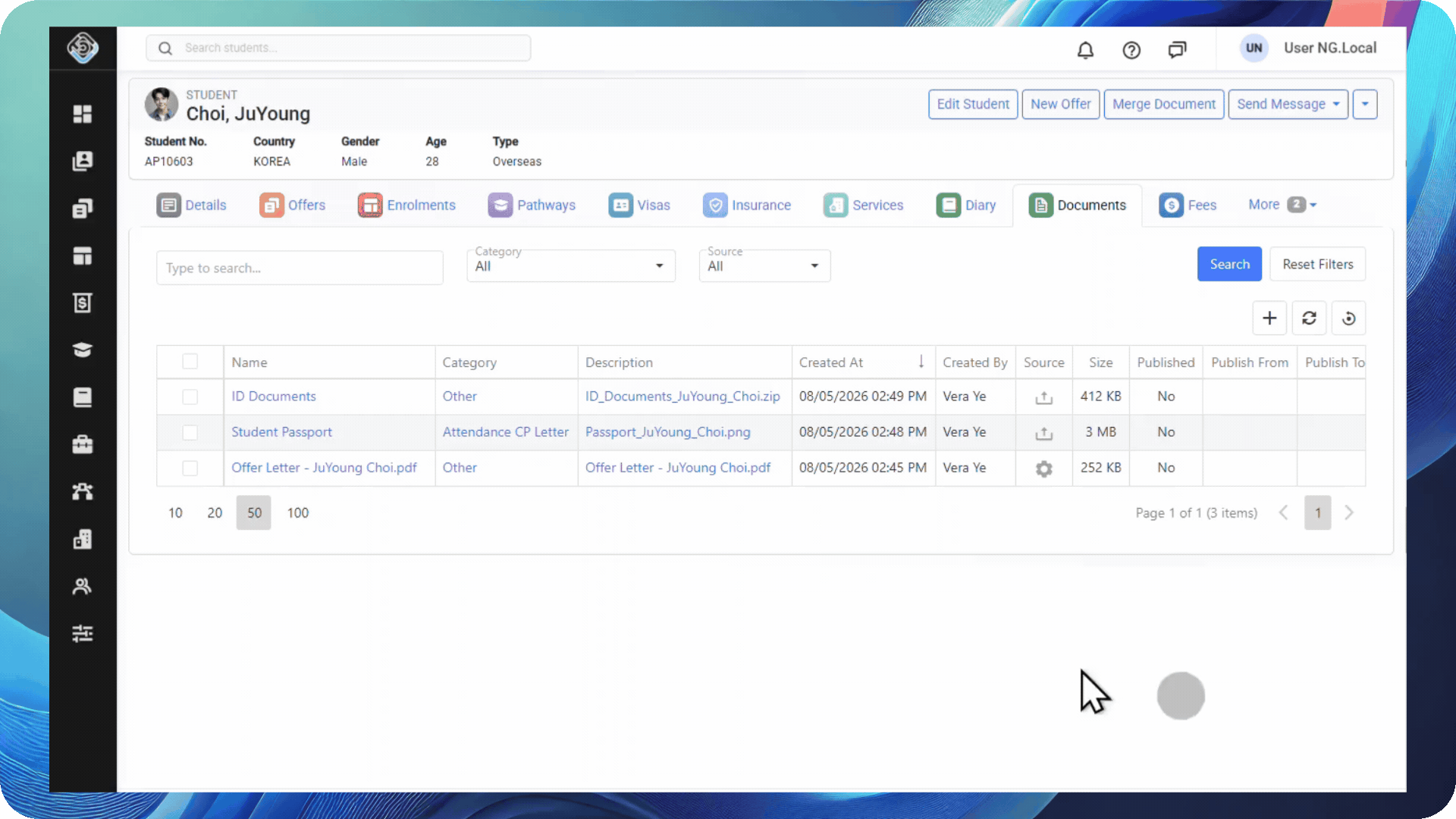Check the Student Passport row checkbox
Screen dimensions: 1456x819
click(x=190, y=432)
